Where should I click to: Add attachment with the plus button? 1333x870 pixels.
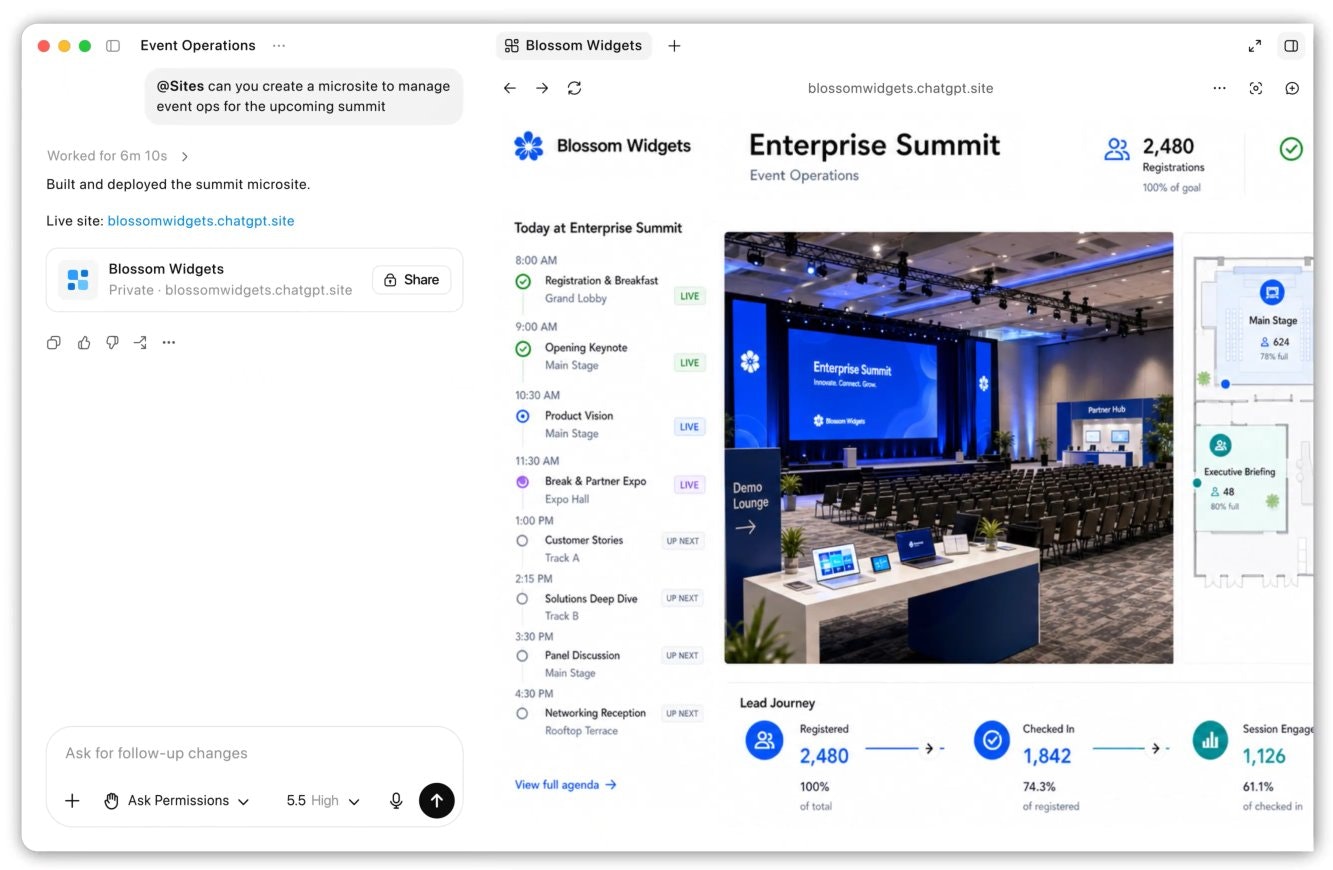pos(72,801)
